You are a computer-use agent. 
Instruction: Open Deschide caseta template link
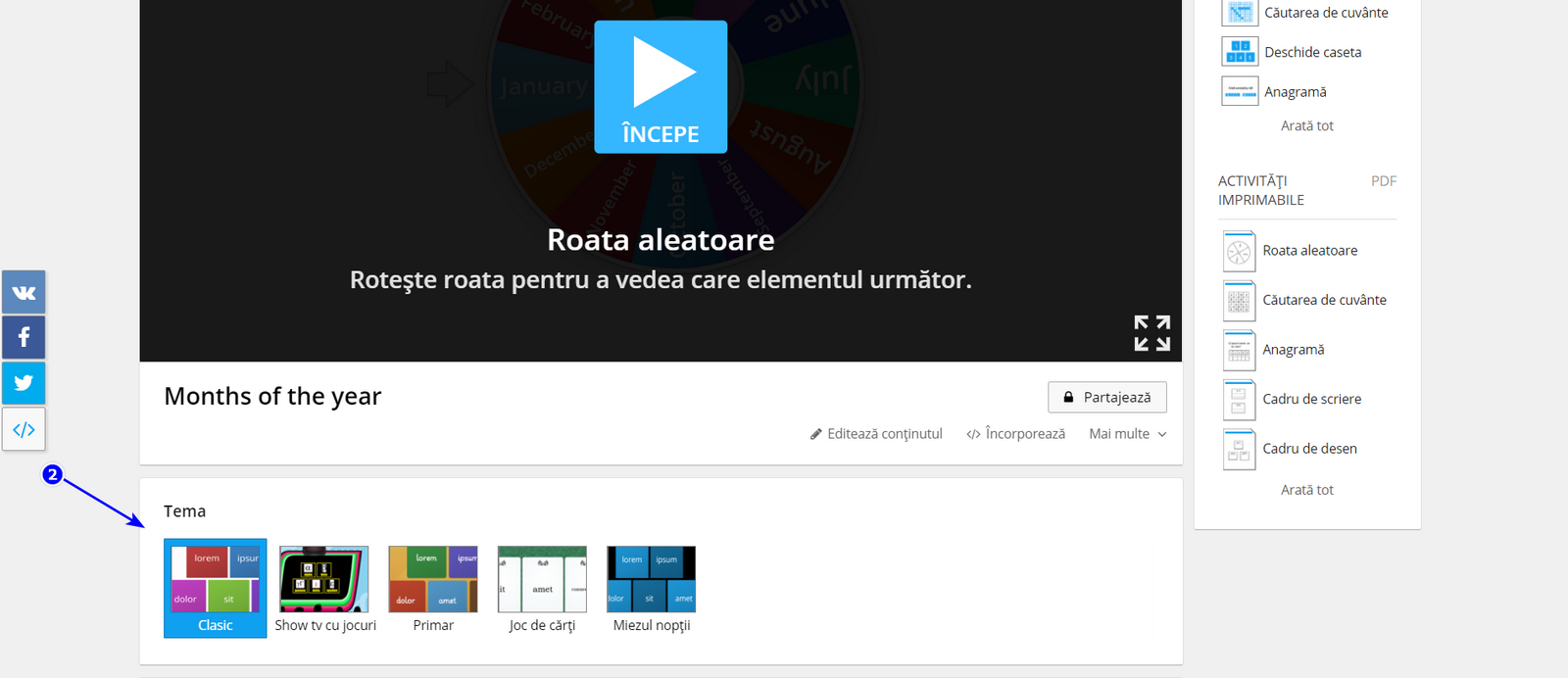(1313, 52)
